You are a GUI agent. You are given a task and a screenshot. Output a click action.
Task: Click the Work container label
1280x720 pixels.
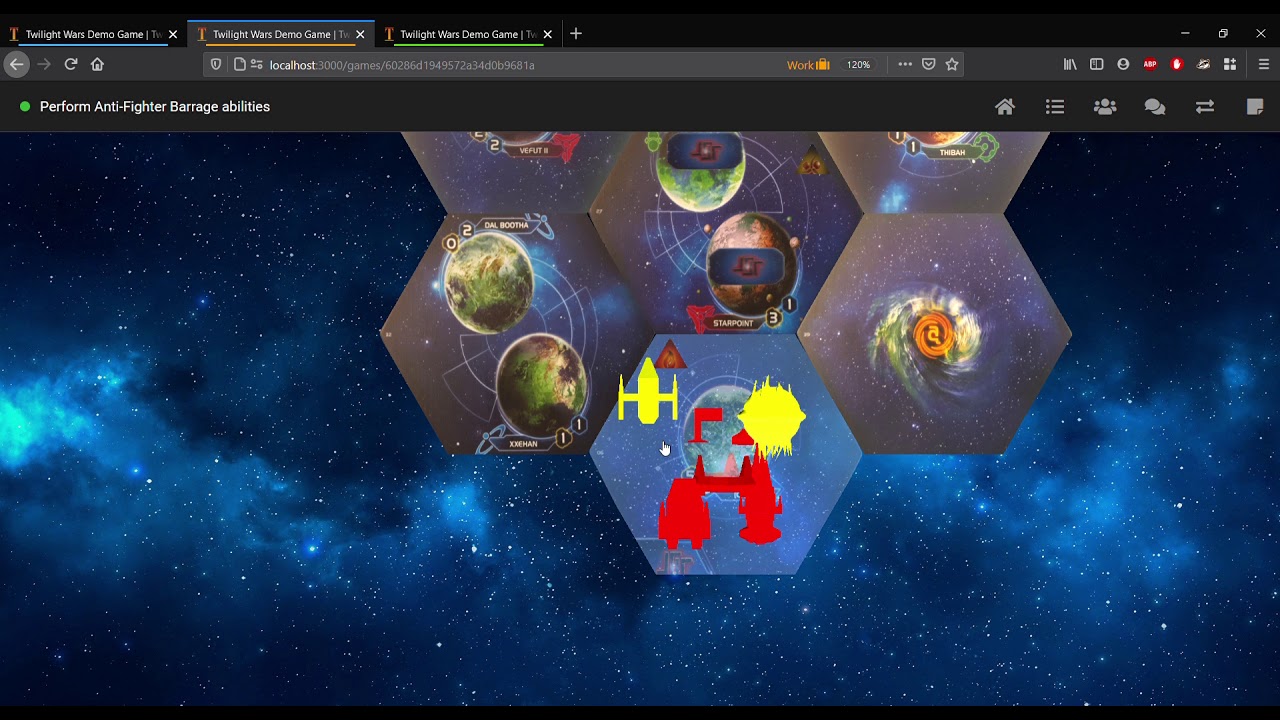tap(808, 64)
